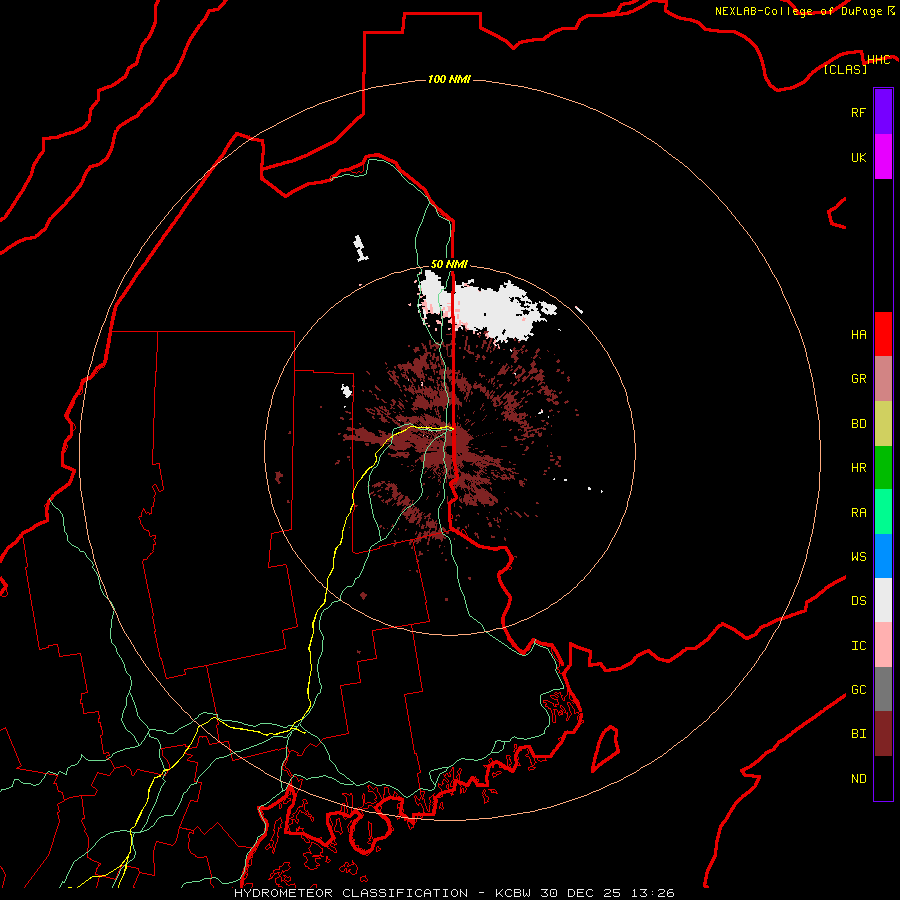Click the 'RA' legend label
Viewport: 900px width, 900px height.
pos(858,513)
